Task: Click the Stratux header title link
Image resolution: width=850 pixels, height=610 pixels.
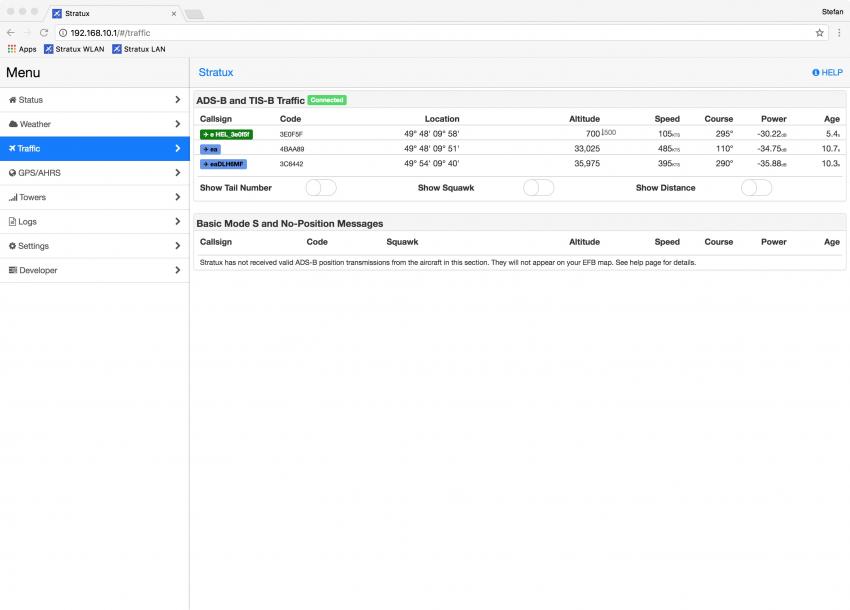Action: pyautogui.click(x=216, y=73)
